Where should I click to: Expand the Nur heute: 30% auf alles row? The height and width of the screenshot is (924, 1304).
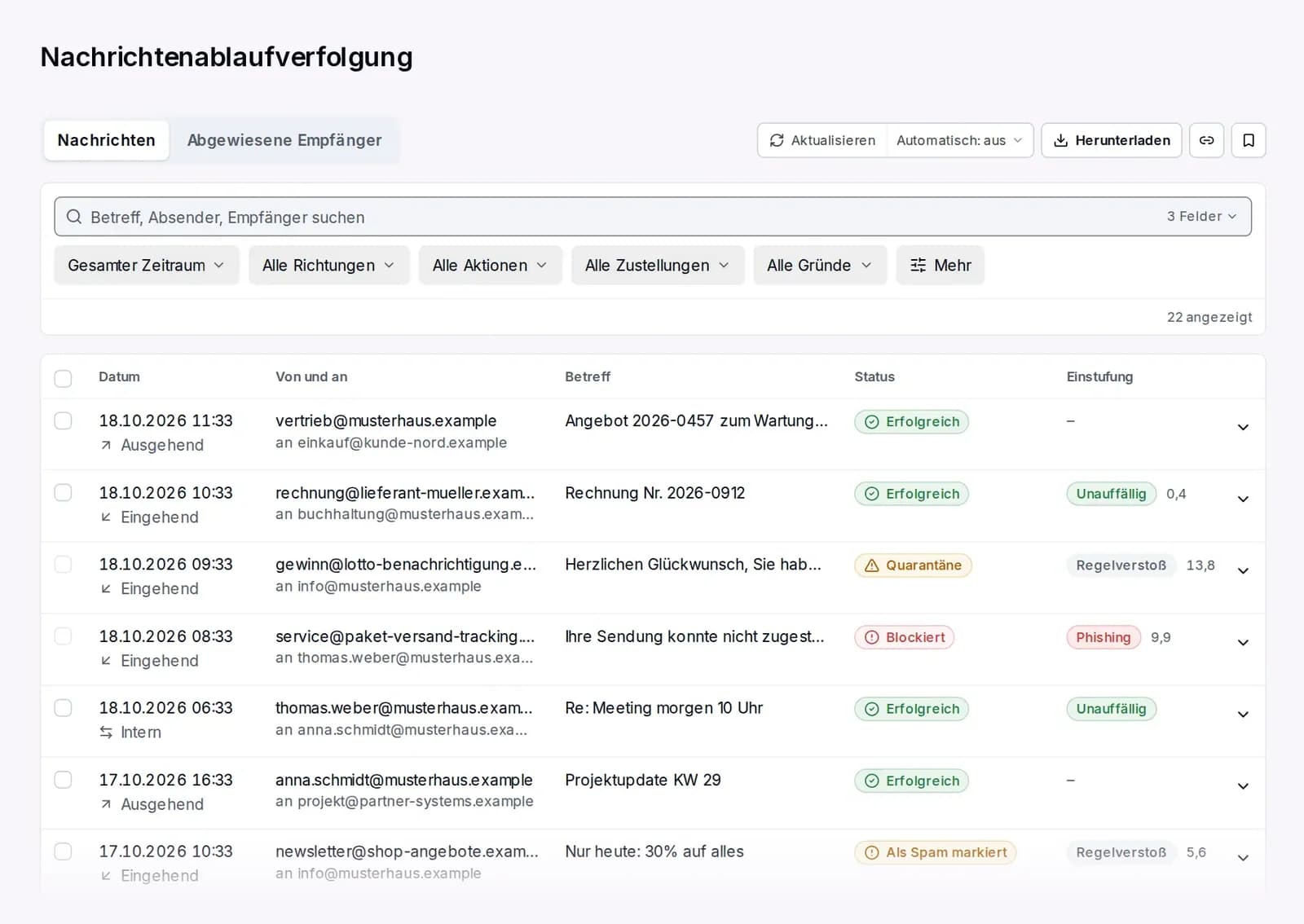click(1243, 857)
